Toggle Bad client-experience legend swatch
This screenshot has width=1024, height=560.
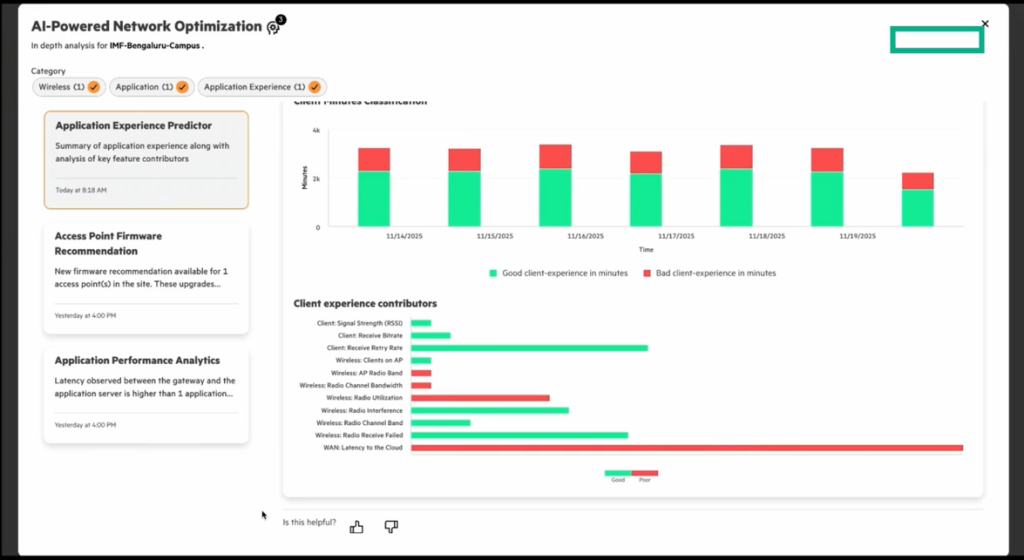(647, 273)
